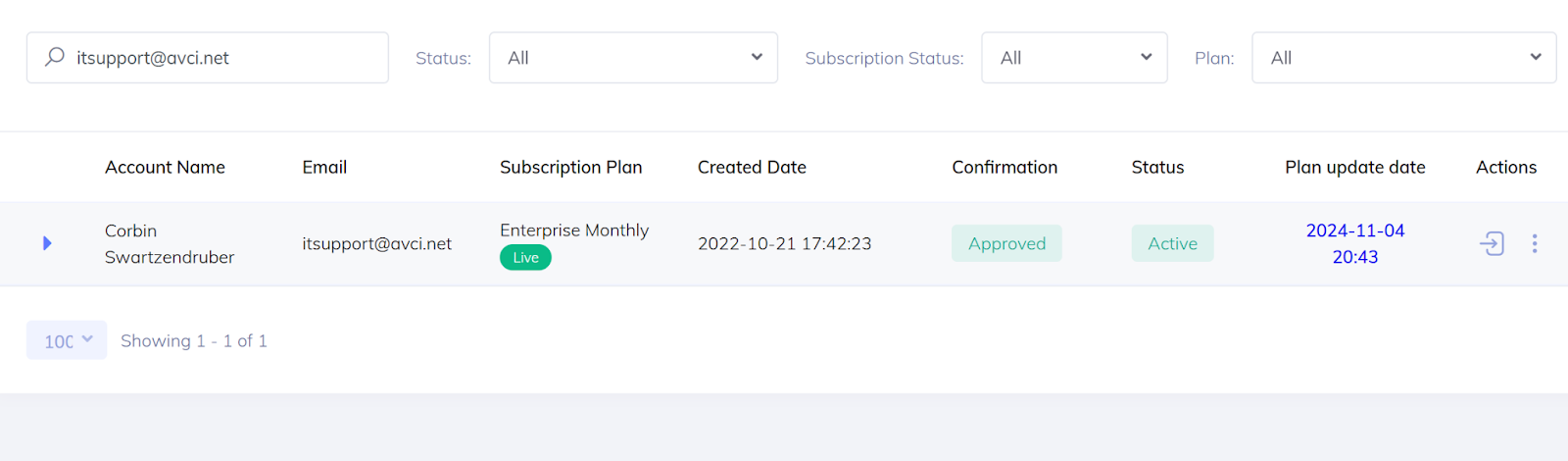Open the three-dot actions menu
1568x461 pixels.
(x=1535, y=243)
